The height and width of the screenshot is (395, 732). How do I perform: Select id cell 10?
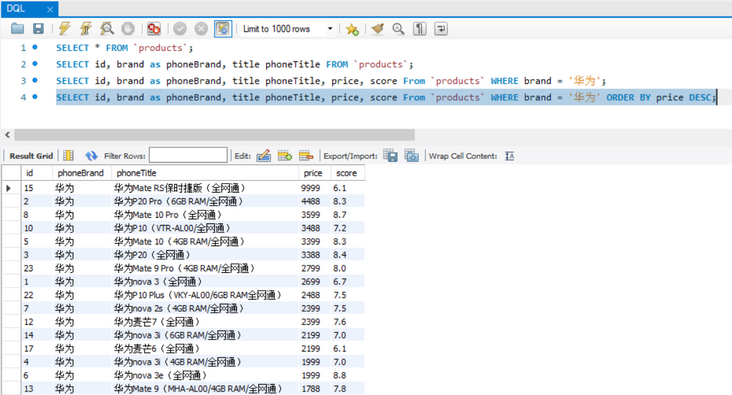tap(37, 228)
